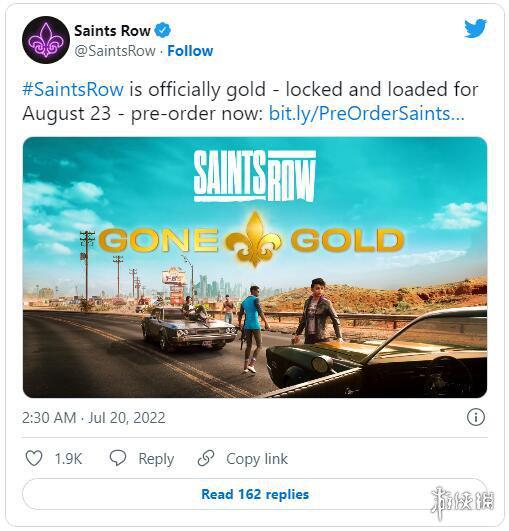
Task: Click the blue verified badge
Action: tap(163, 30)
